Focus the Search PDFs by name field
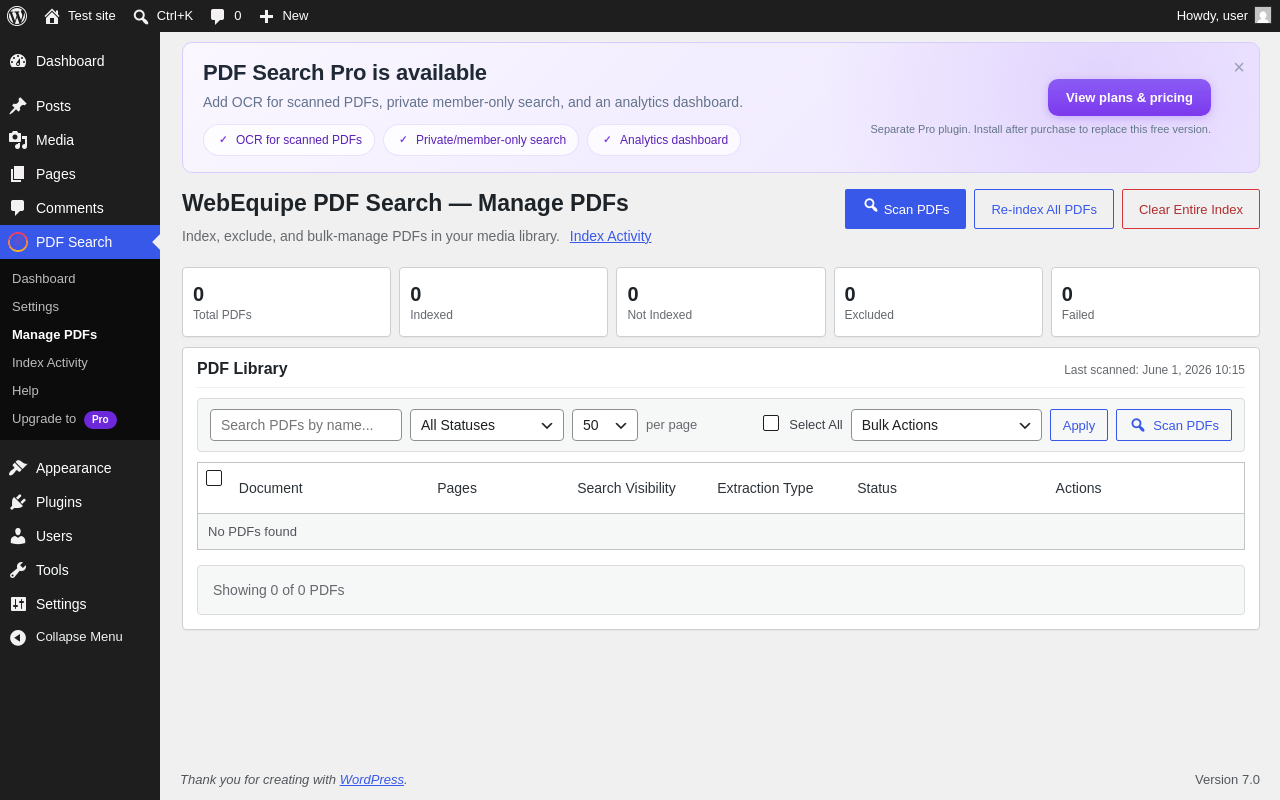Viewport: 1280px width, 800px height. click(x=306, y=425)
